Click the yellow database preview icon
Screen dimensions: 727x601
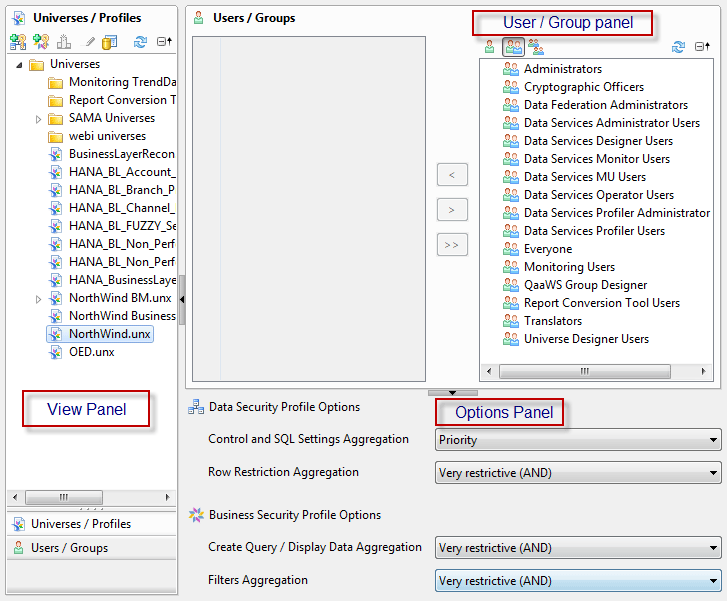coord(110,42)
